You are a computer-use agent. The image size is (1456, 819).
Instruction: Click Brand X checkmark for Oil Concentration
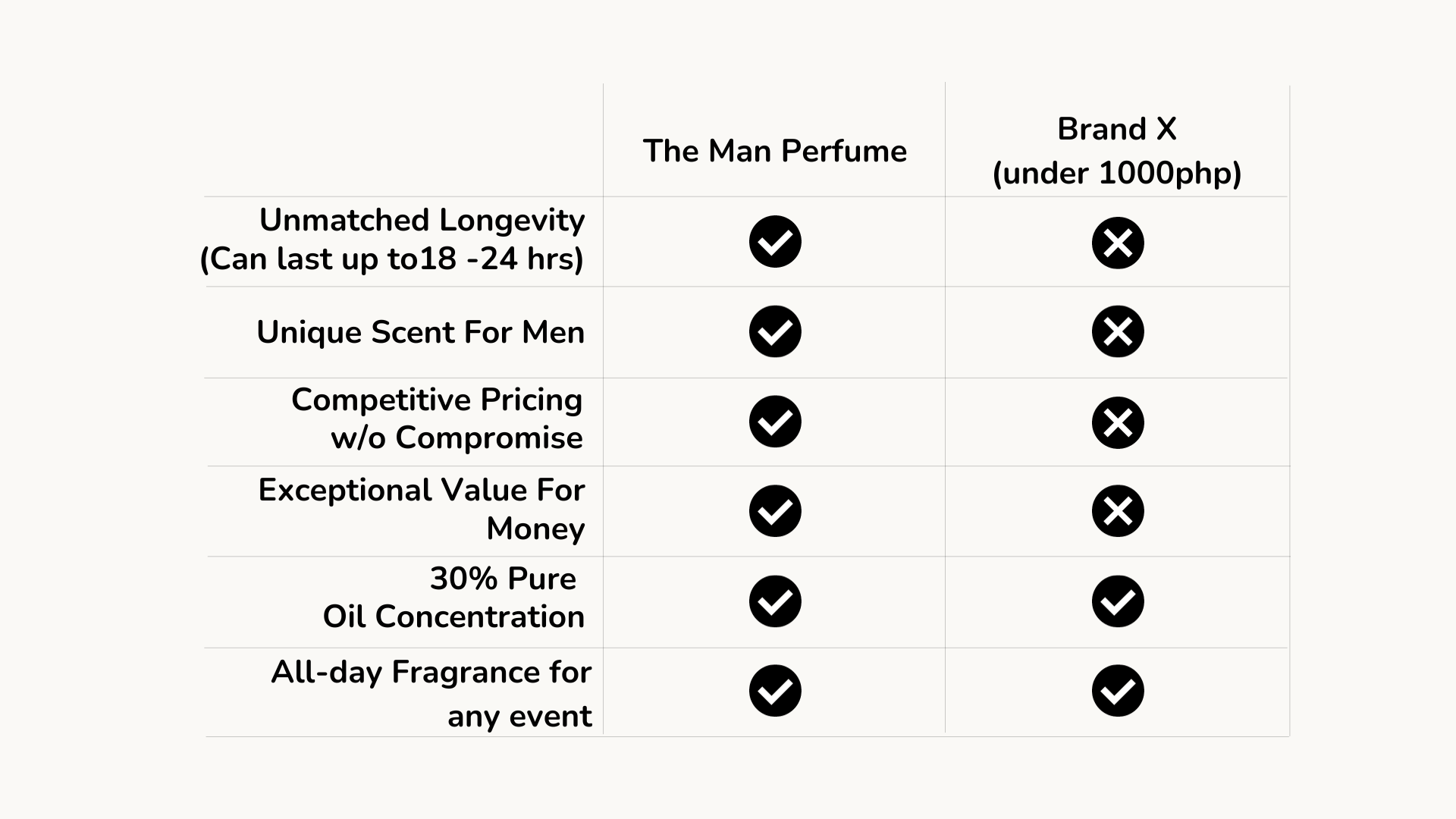point(1118,601)
